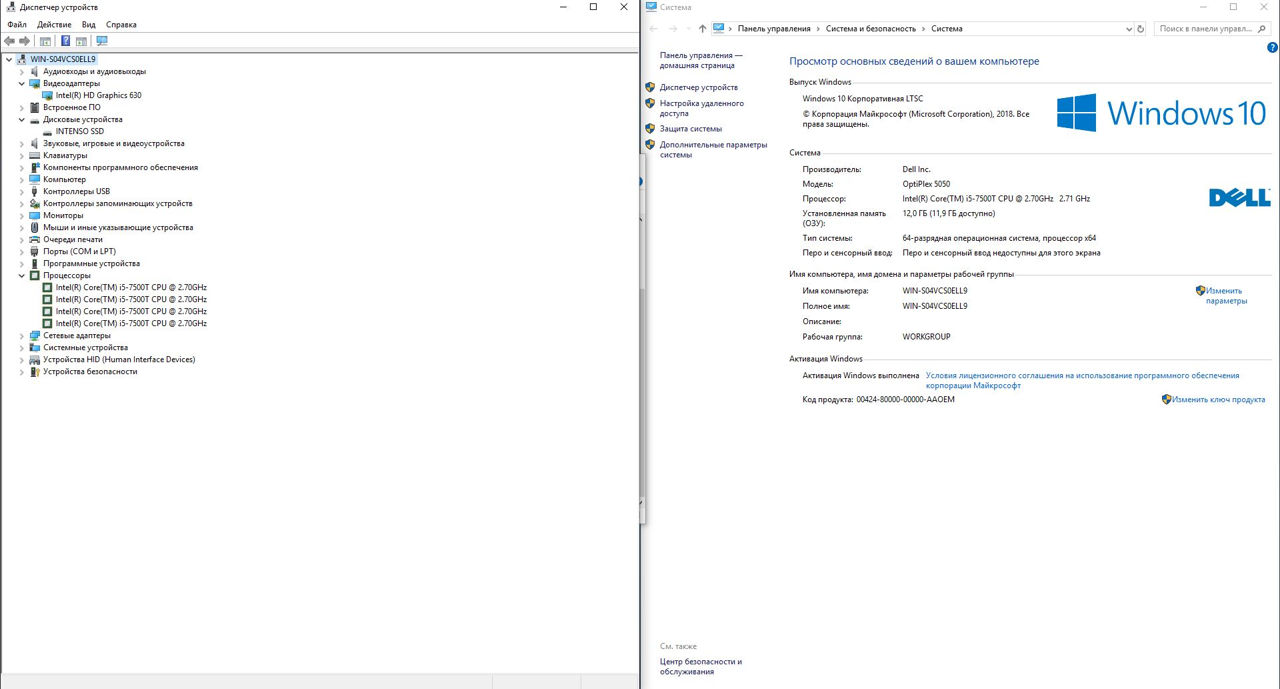Click the up-arrow navigation button in System window
Viewport: 1280px width, 689px height.
(702, 29)
